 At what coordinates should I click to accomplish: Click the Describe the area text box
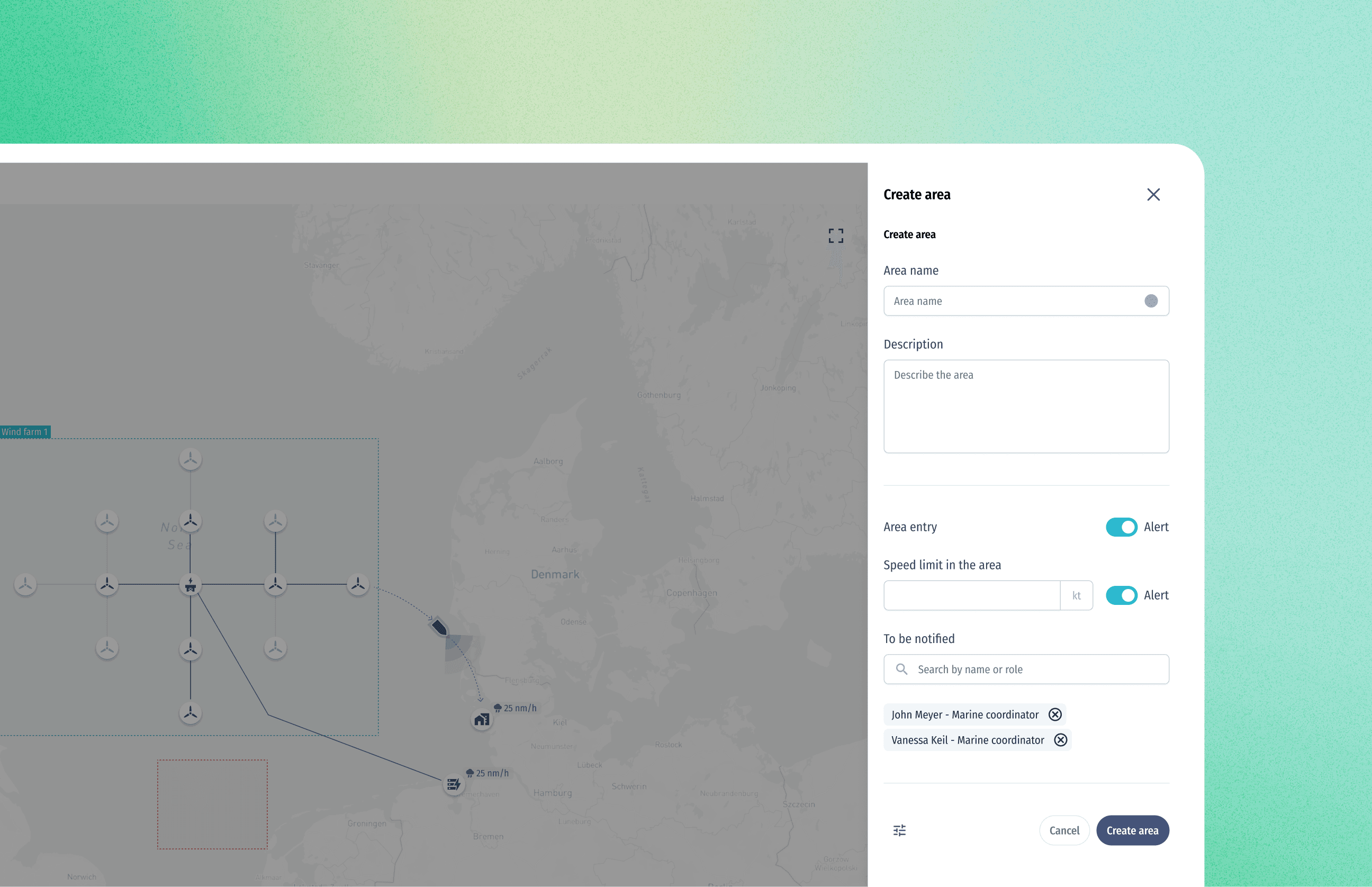(x=1026, y=406)
